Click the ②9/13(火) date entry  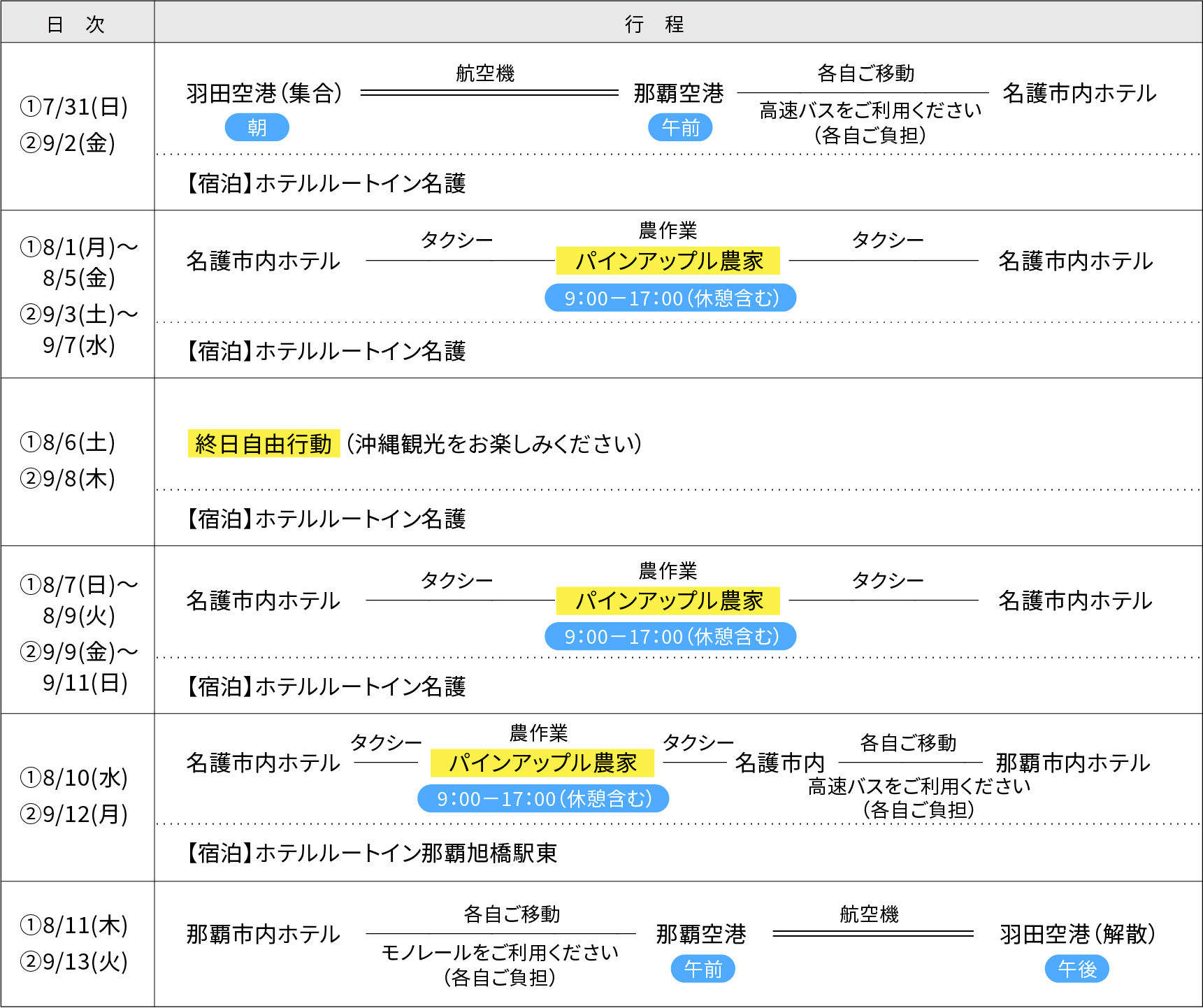coord(74,962)
